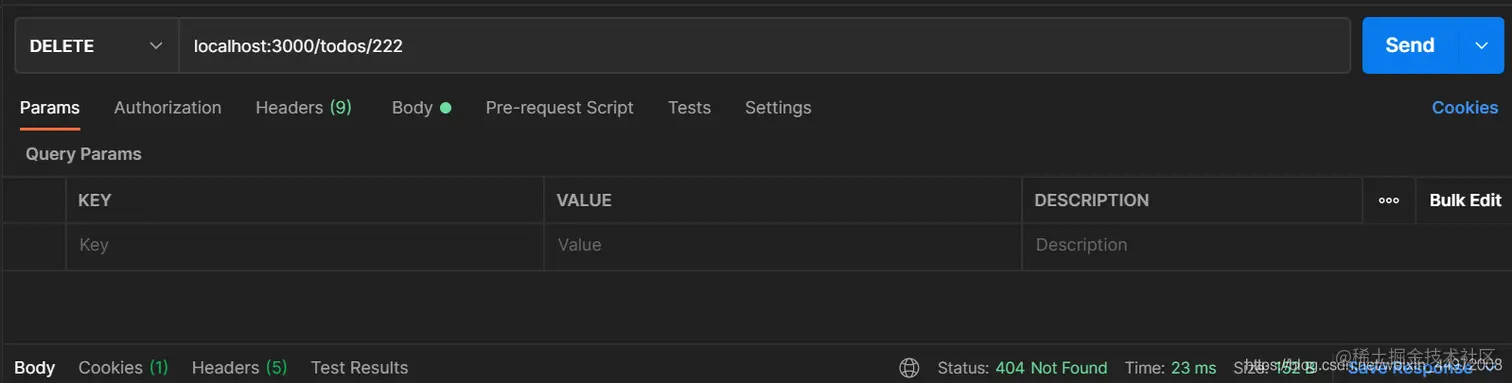Send the request with the Send button
Screen dimensions: 1512x383
[1409, 46]
